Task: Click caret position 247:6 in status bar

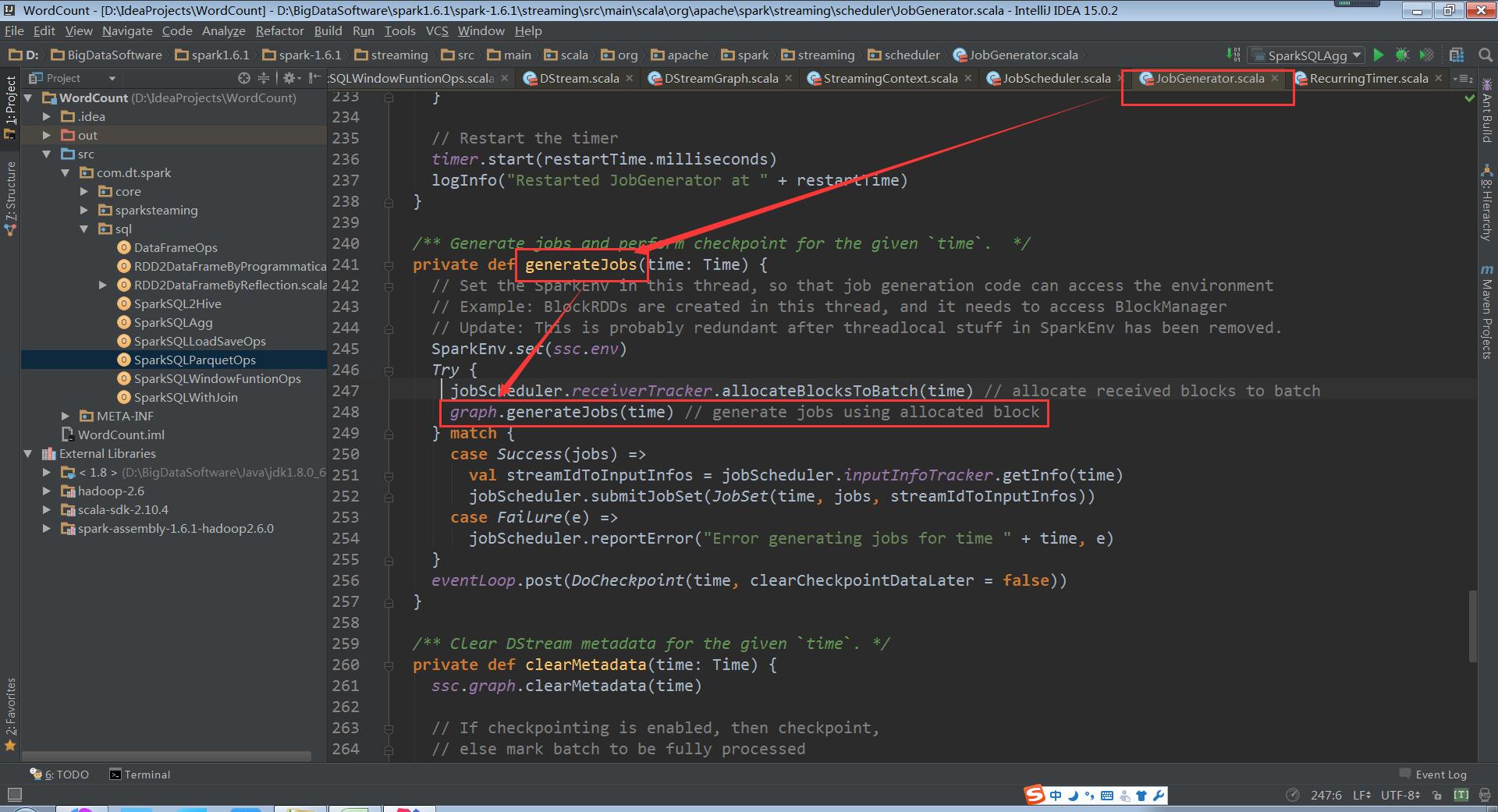Action: 1326,795
